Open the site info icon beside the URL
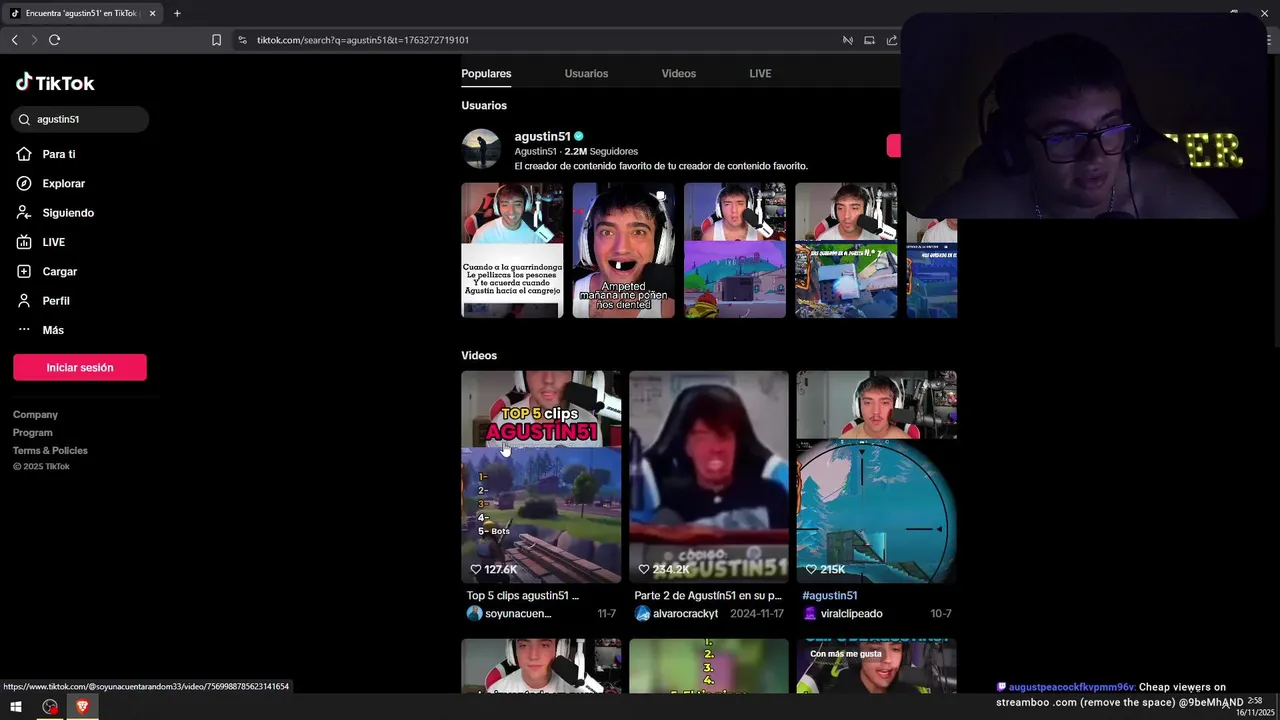Image resolution: width=1280 pixels, height=720 pixels. click(x=242, y=40)
